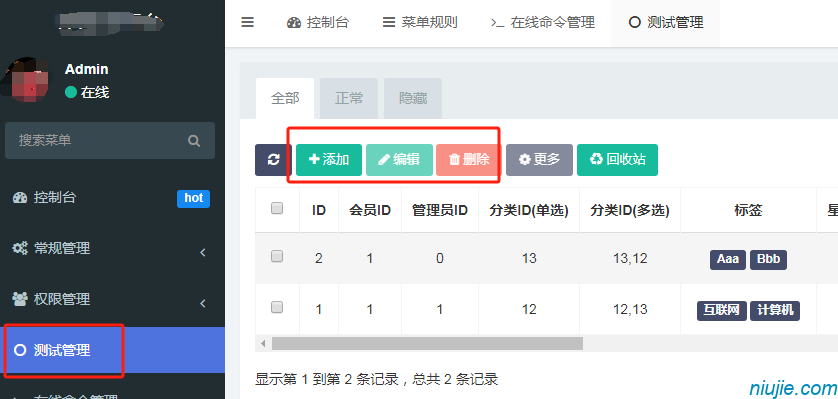838x399 pixels.
Task: Switch to the 正常 tab
Action: click(x=349, y=99)
